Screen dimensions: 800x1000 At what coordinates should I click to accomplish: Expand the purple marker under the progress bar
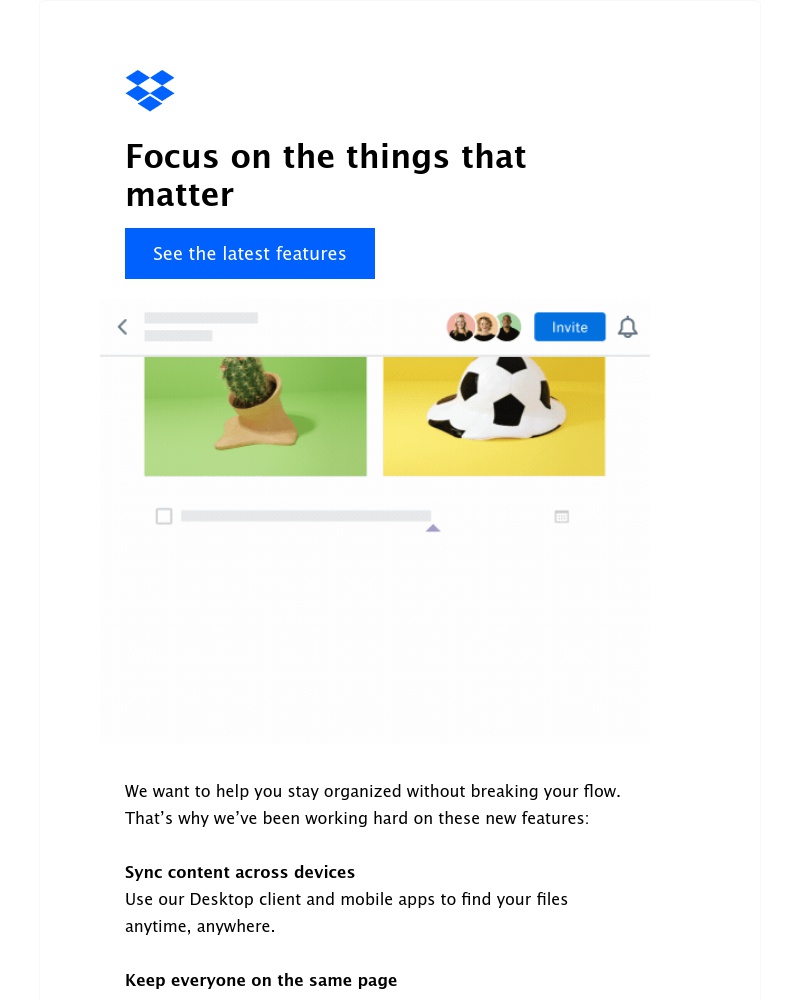[x=433, y=527]
